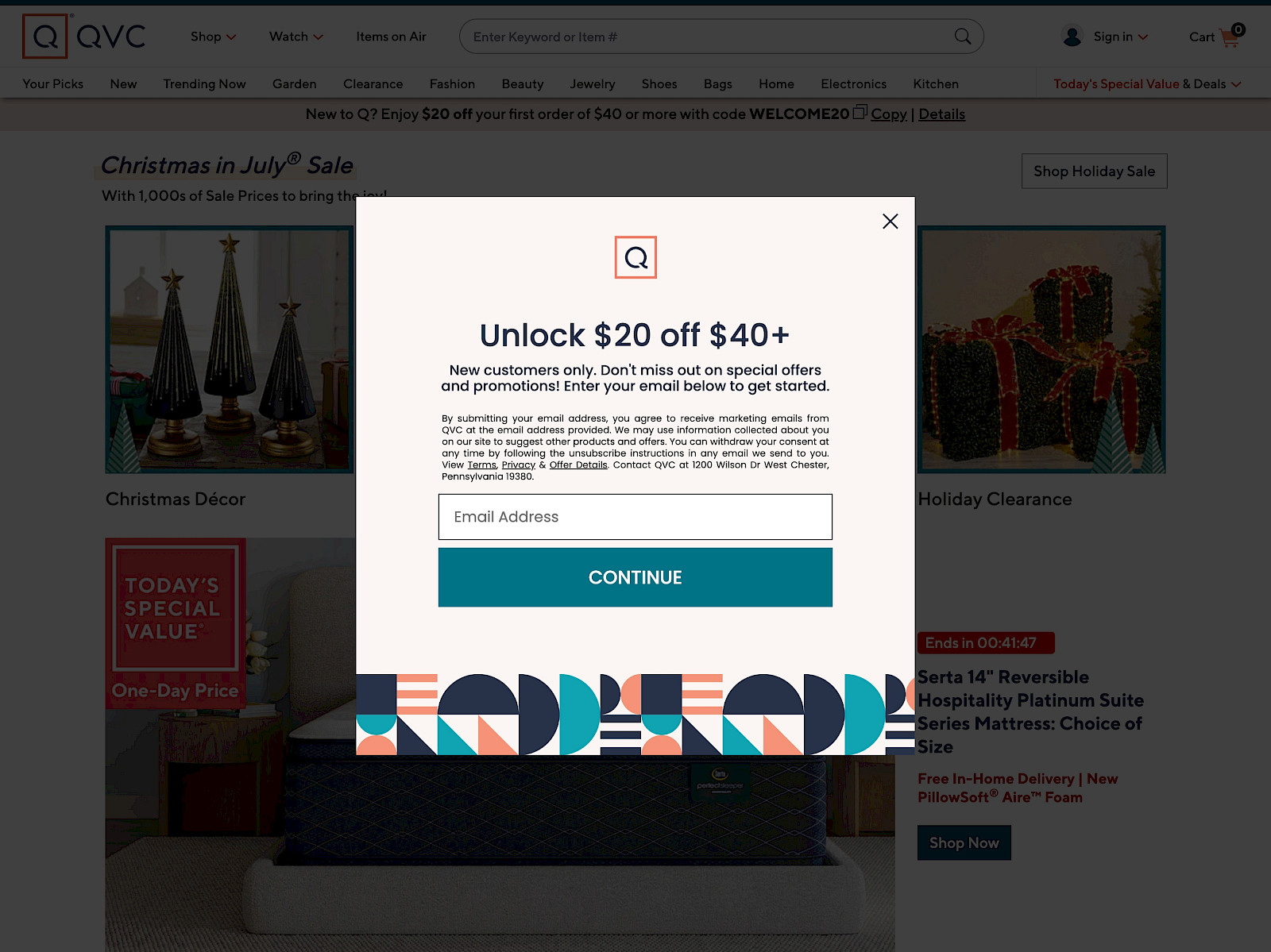This screenshot has width=1271, height=952.
Task: Close the email signup popup
Action: (x=890, y=222)
